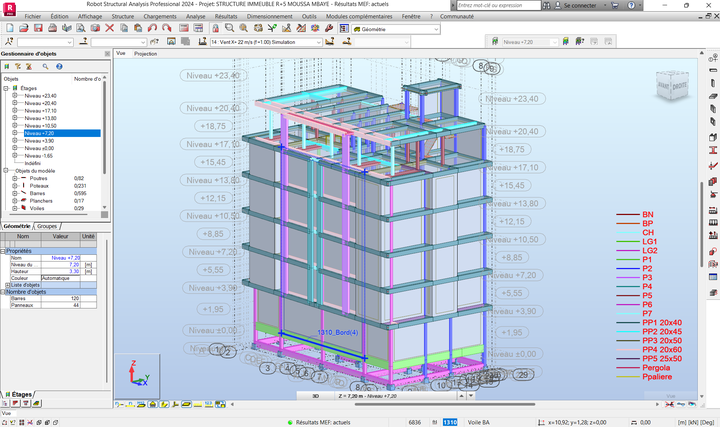Switch to the Projection tab
Screen dimensions: 720x427
[x=146, y=53]
